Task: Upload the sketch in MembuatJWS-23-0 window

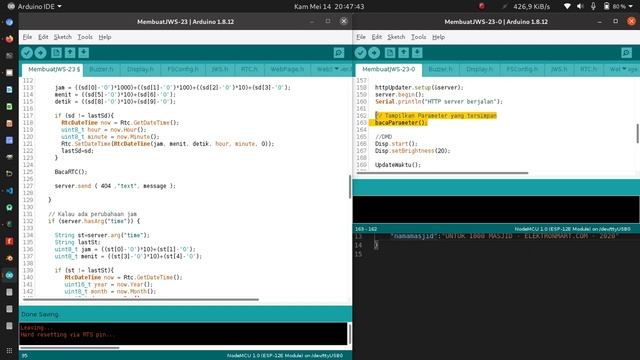Action: 374,53
